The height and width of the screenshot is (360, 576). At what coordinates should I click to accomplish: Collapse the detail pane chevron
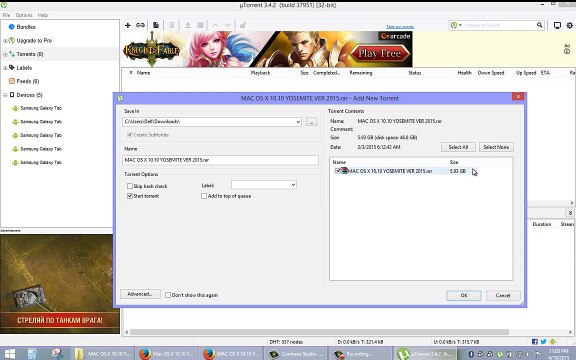570,213
